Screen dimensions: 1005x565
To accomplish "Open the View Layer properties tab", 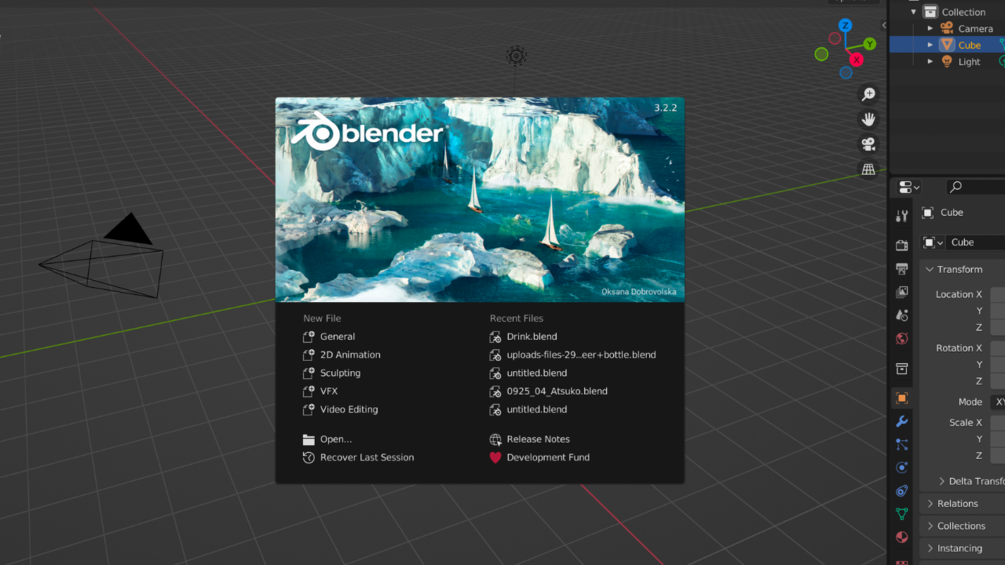I will [x=902, y=292].
